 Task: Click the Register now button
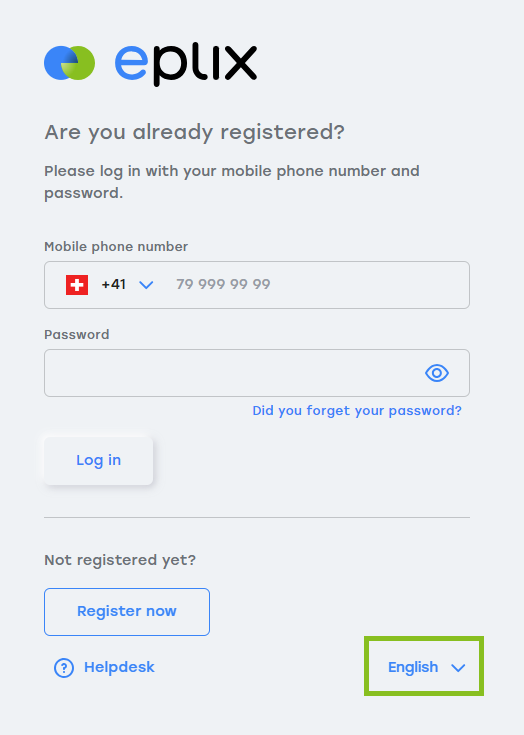click(127, 612)
